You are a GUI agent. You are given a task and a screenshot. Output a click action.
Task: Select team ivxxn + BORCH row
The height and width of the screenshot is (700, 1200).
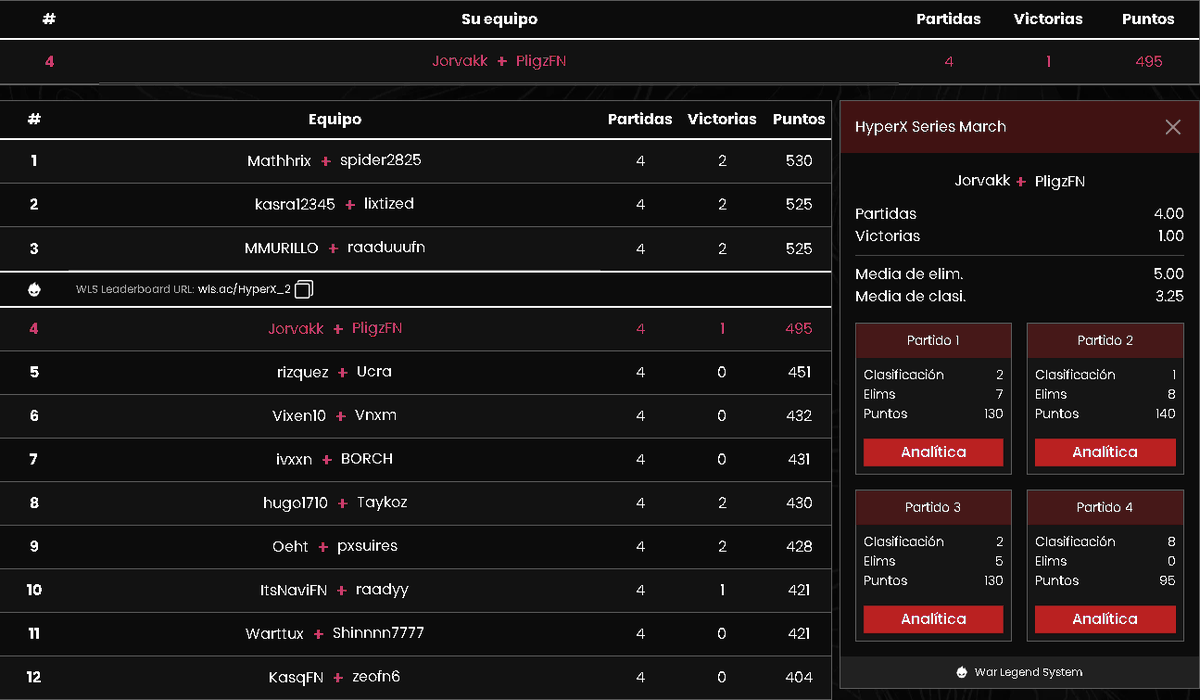pos(415,459)
